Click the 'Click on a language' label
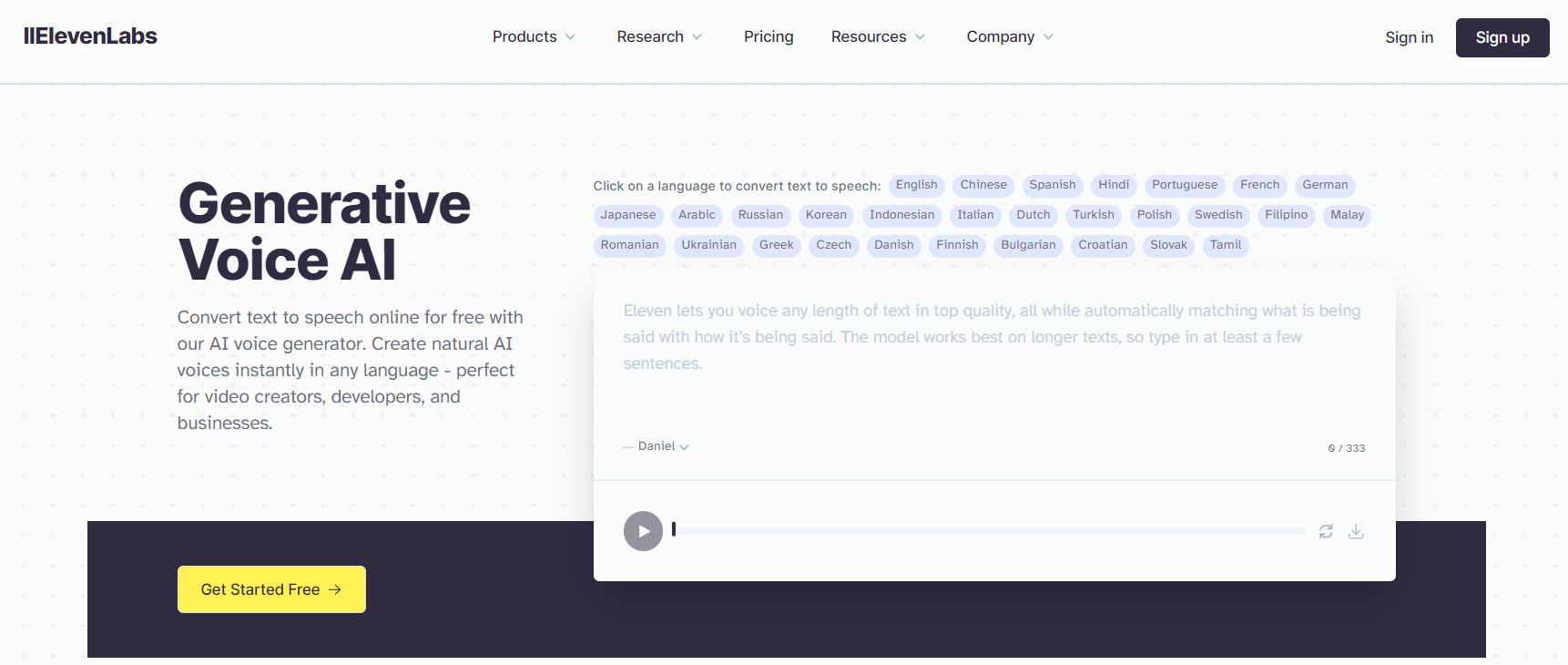1568x665 pixels. click(x=737, y=186)
